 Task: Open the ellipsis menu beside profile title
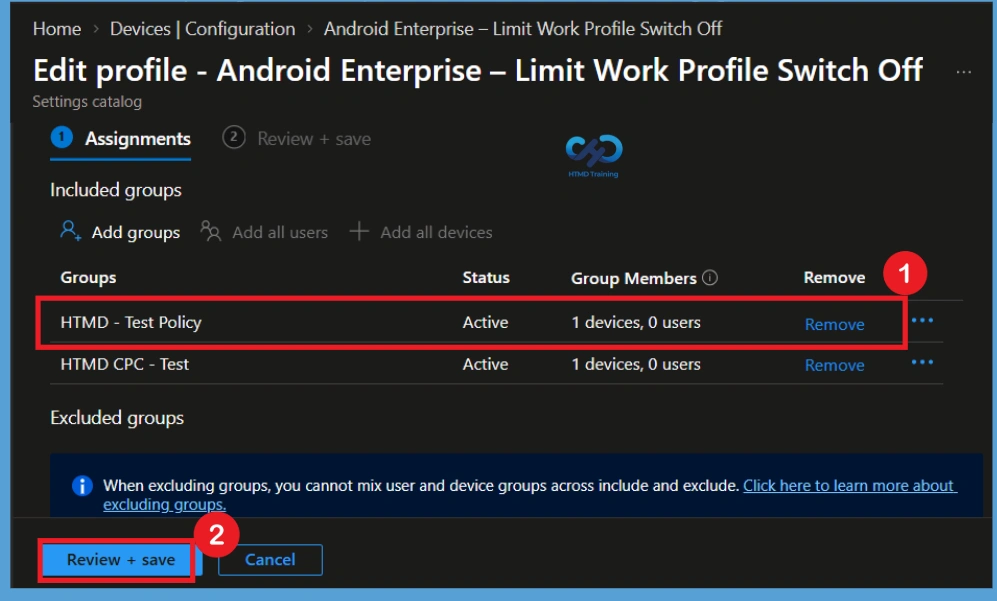point(963,73)
